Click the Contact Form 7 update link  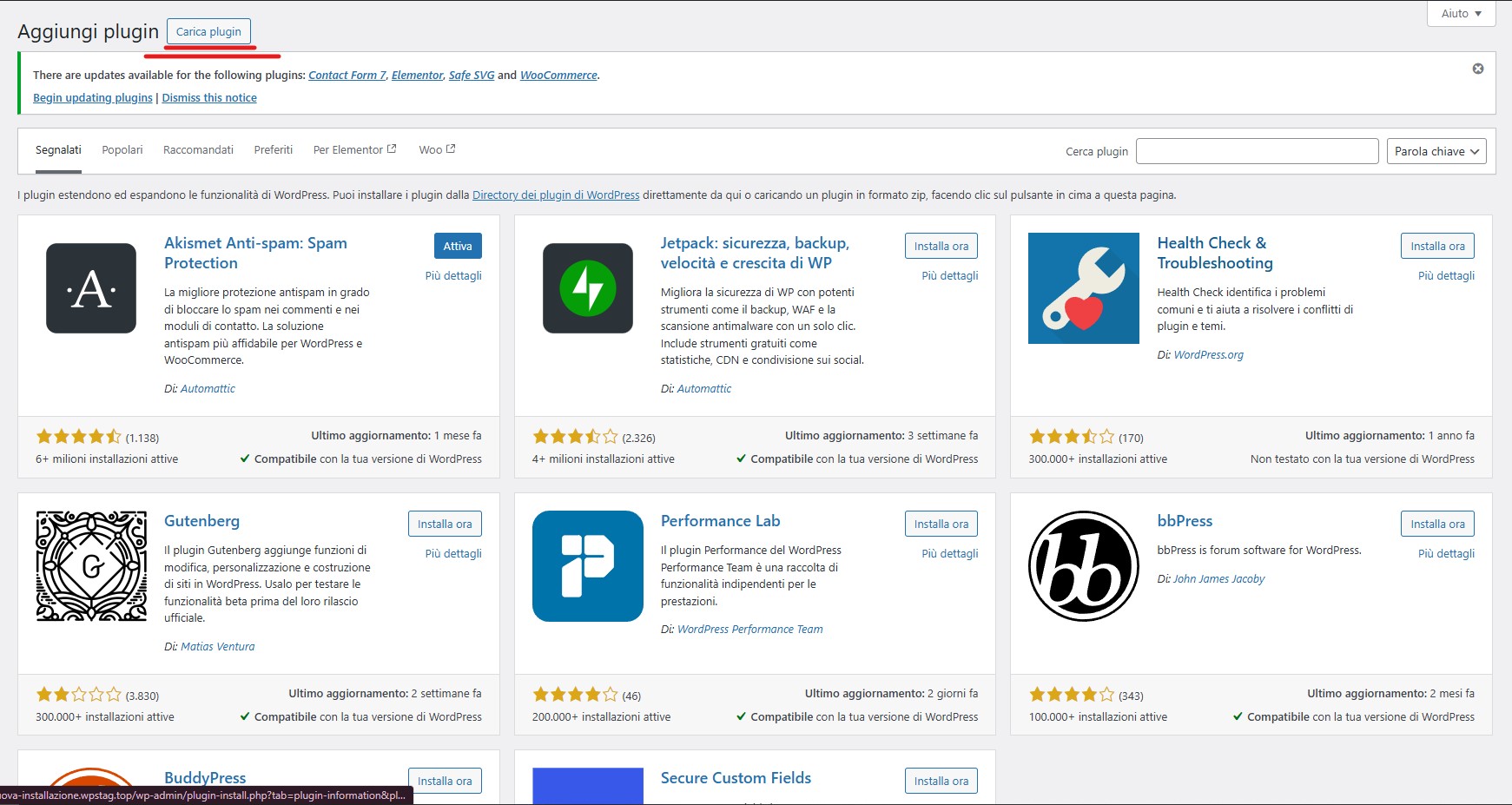click(347, 76)
